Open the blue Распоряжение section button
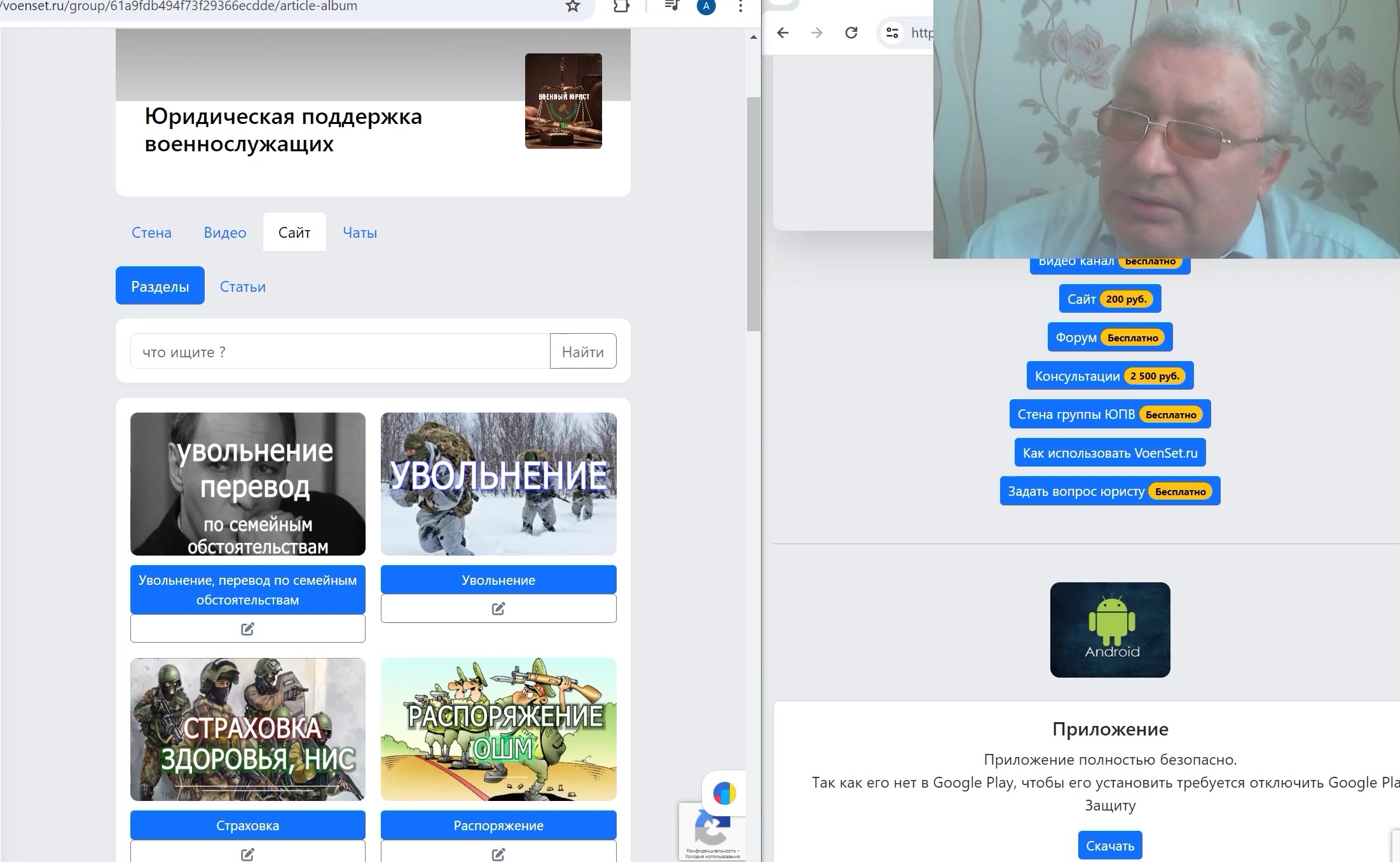Image resolution: width=1400 pixels, height=862 pixels. click(498, 825)
